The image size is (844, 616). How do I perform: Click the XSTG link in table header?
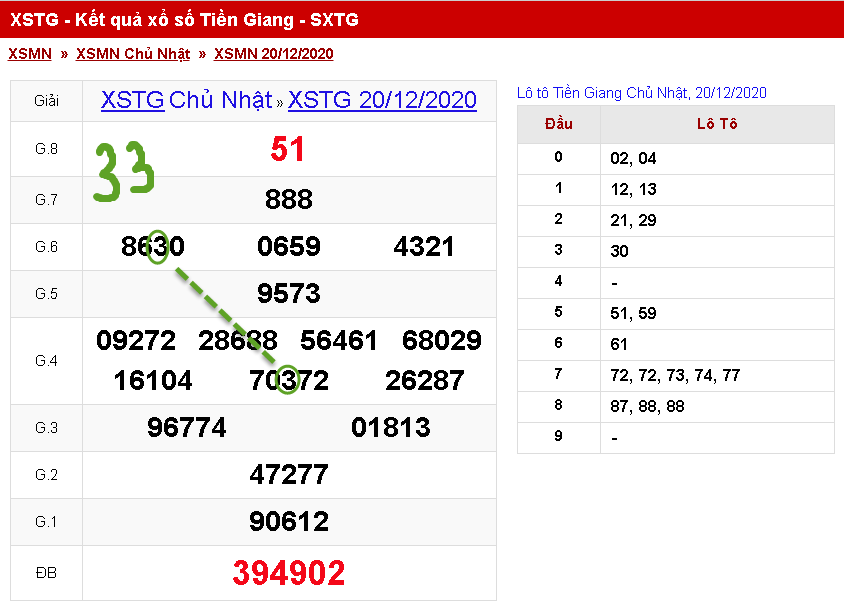(x=132, y=100)
